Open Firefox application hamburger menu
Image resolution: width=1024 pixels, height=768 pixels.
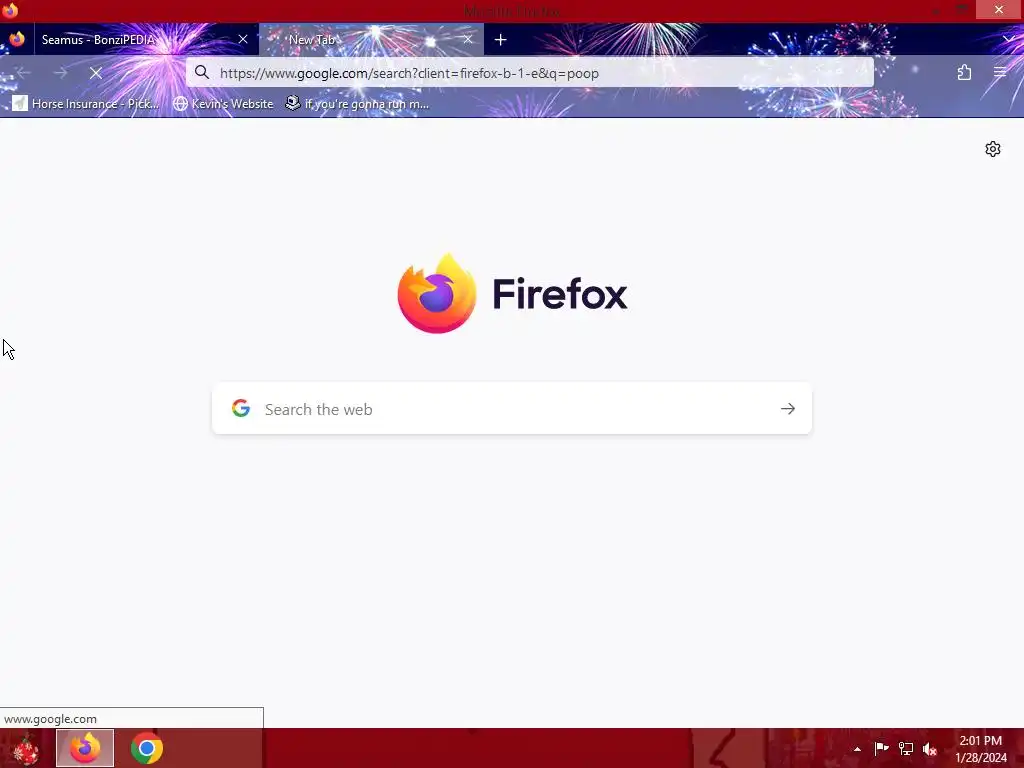pyautogui.click(x=1000, y=72)
